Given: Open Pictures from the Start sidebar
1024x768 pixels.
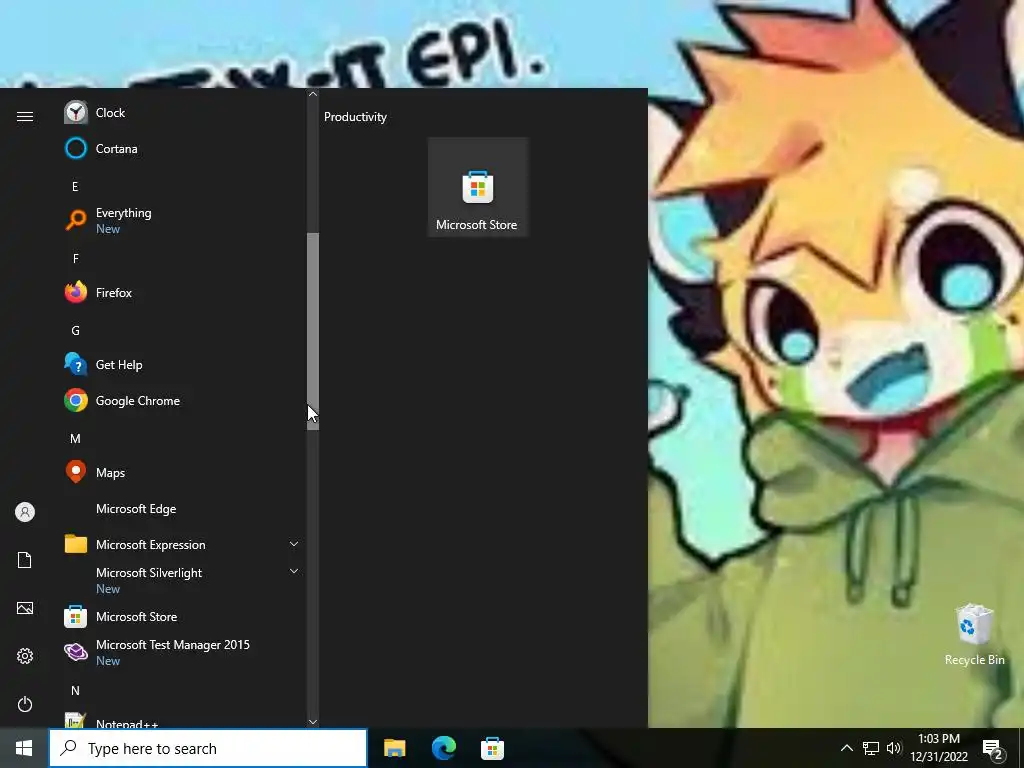Looking at the screenshot, I should click(x=25, y=608).
